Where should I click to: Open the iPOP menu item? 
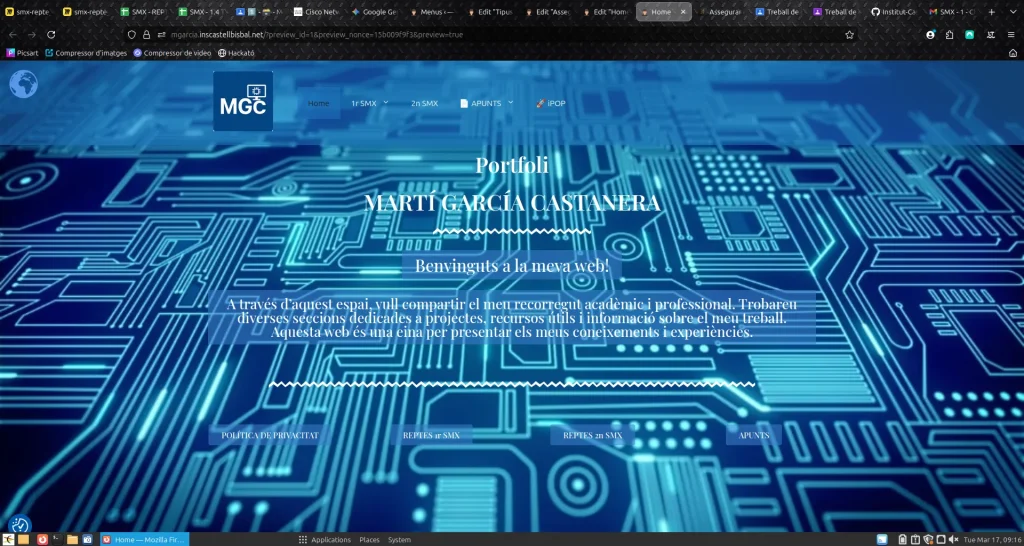(x=550, y=103)
